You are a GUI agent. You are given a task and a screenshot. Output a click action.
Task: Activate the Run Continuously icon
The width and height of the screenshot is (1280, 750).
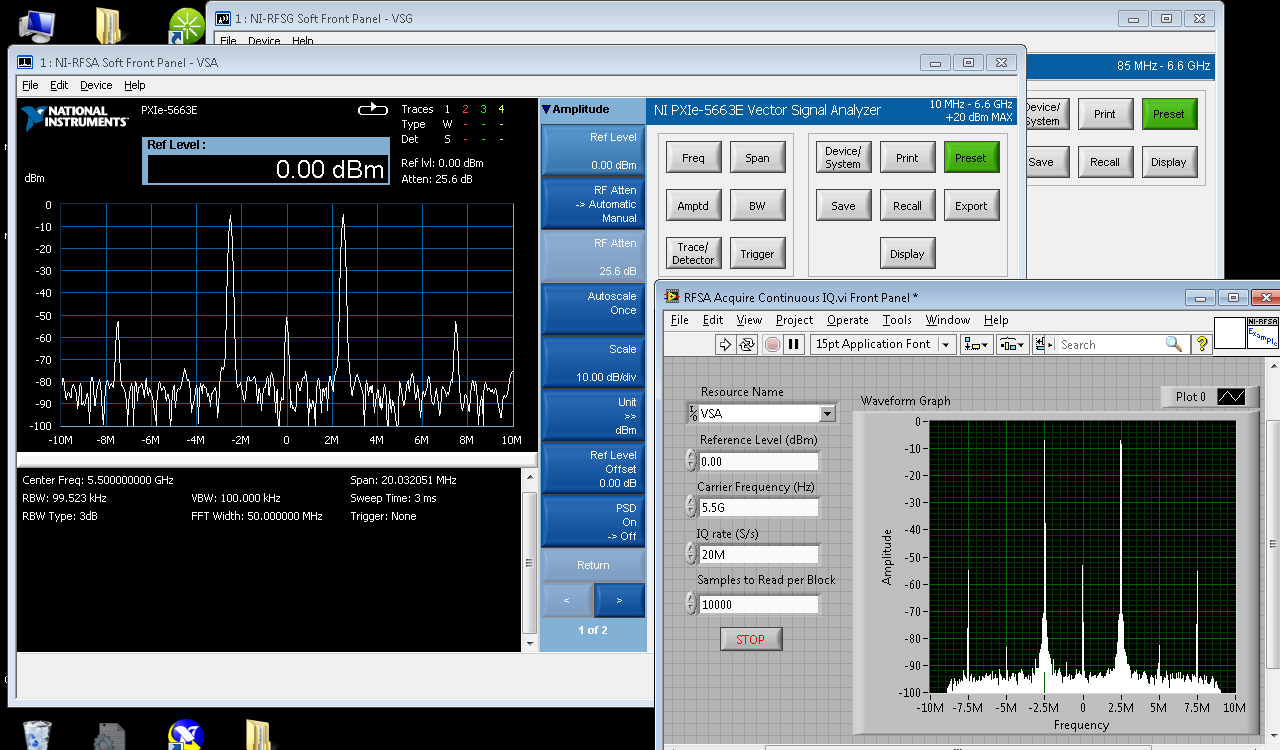[x=747, y=344]
